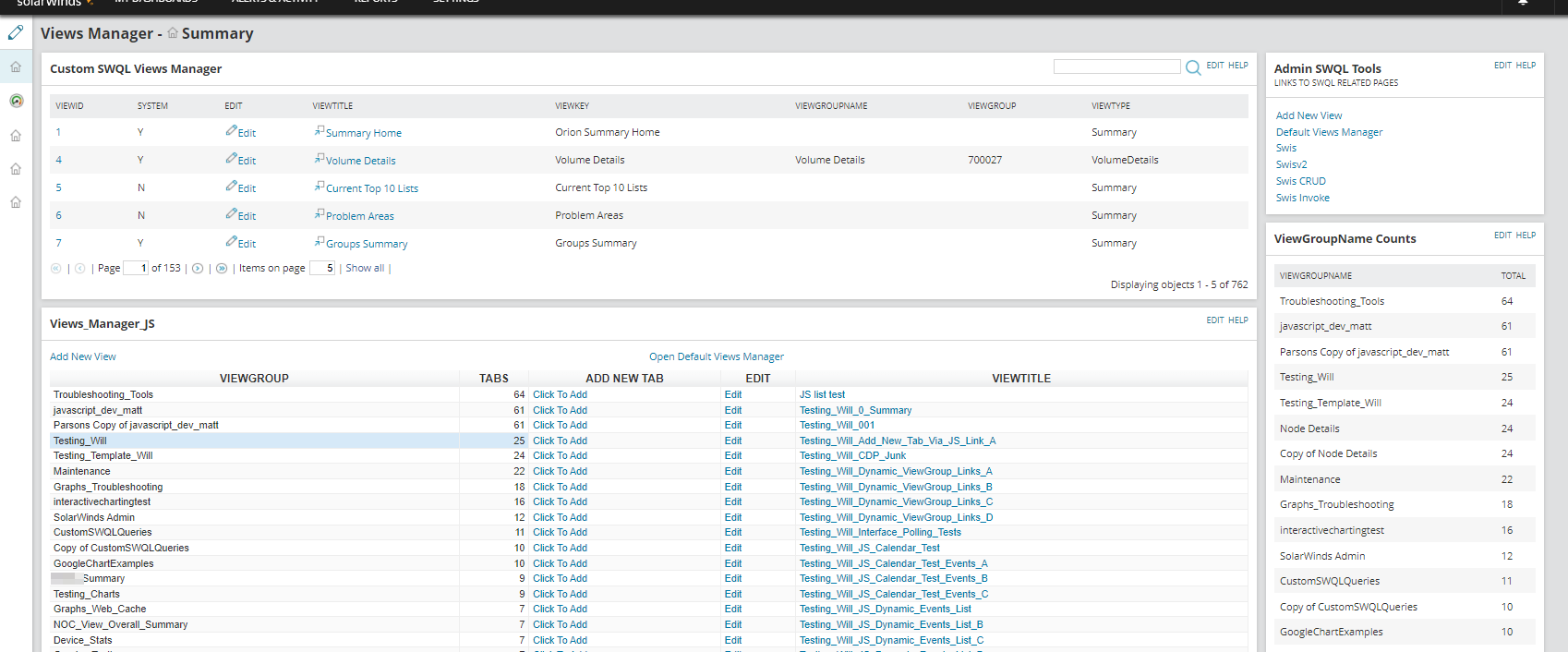Click view ID link 5

(58, 187)
